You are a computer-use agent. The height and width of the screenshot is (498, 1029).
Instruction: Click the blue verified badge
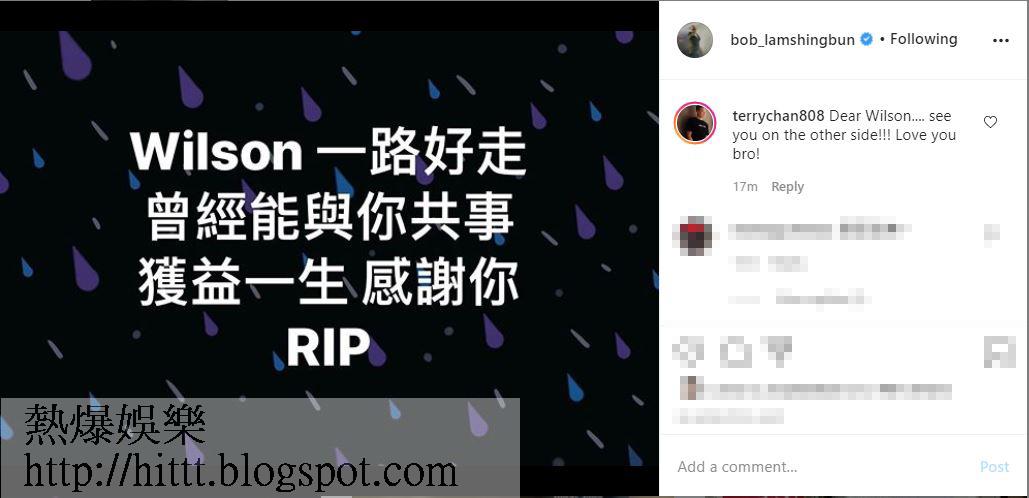point(866,40)
